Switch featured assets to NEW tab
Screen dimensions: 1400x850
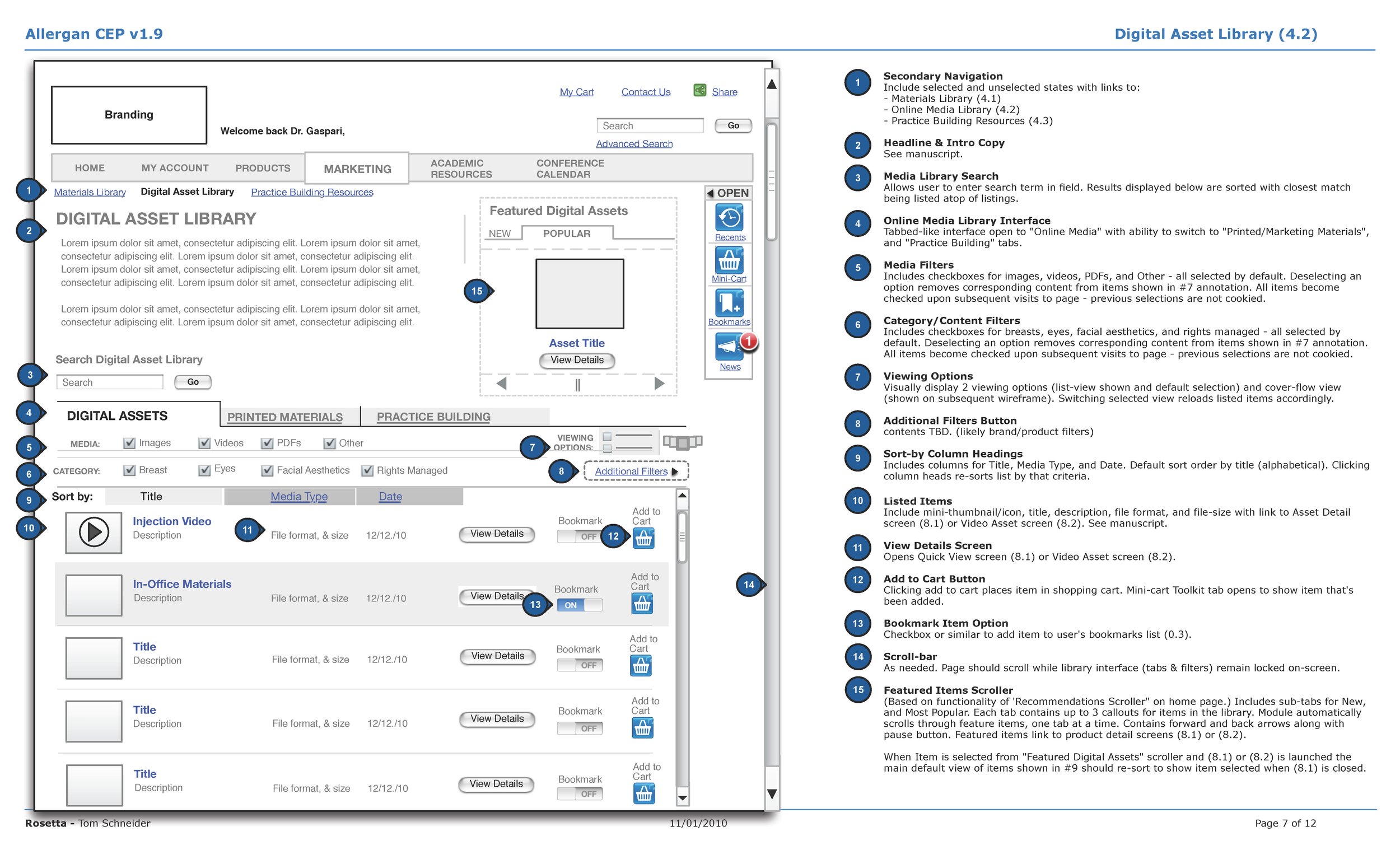point(500,233)
